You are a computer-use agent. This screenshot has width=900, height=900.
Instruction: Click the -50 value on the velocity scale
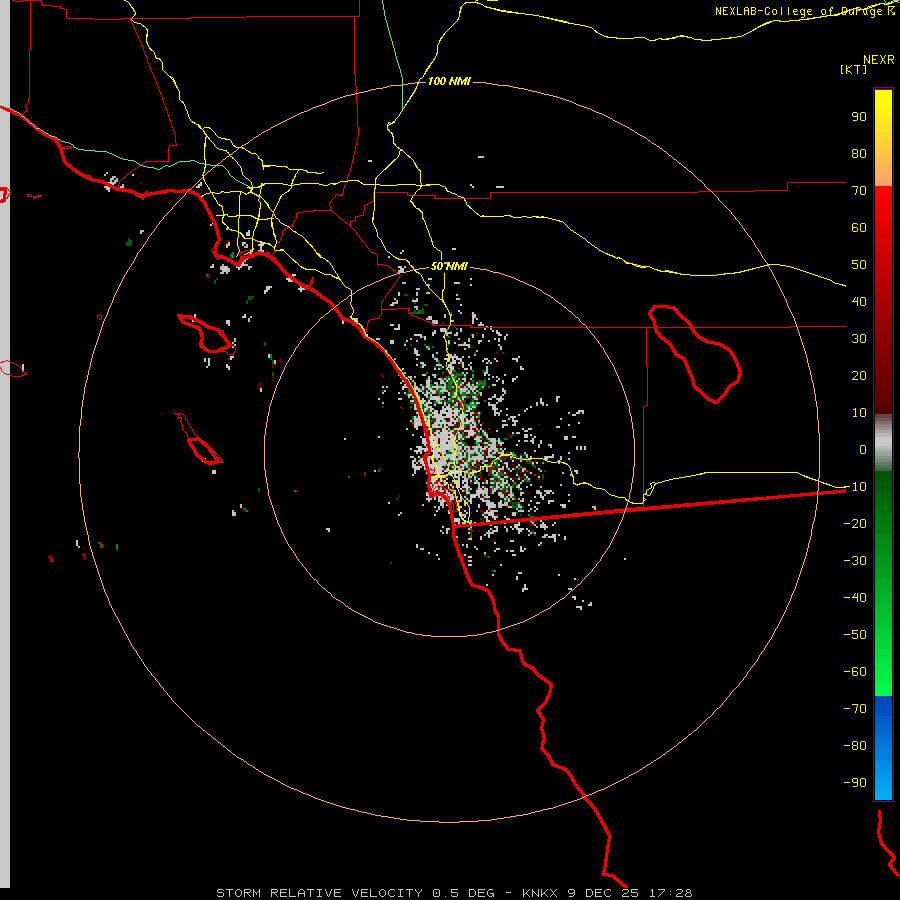(x=855, y=634)
